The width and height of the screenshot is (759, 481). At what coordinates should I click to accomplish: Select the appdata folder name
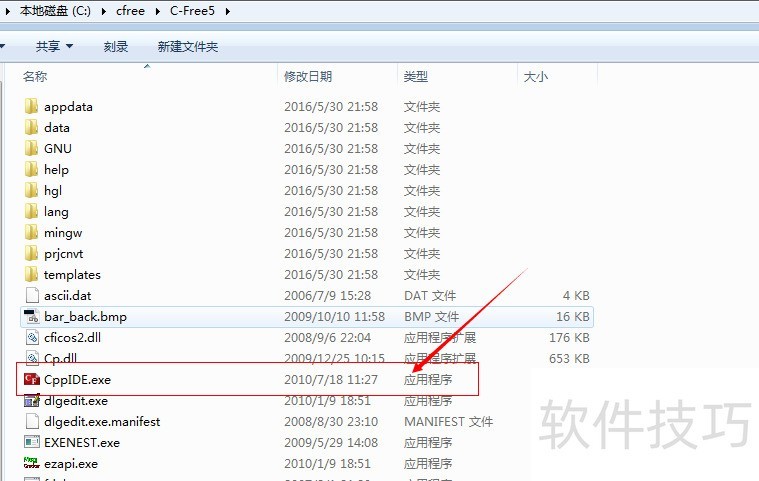tap(68, 107)
